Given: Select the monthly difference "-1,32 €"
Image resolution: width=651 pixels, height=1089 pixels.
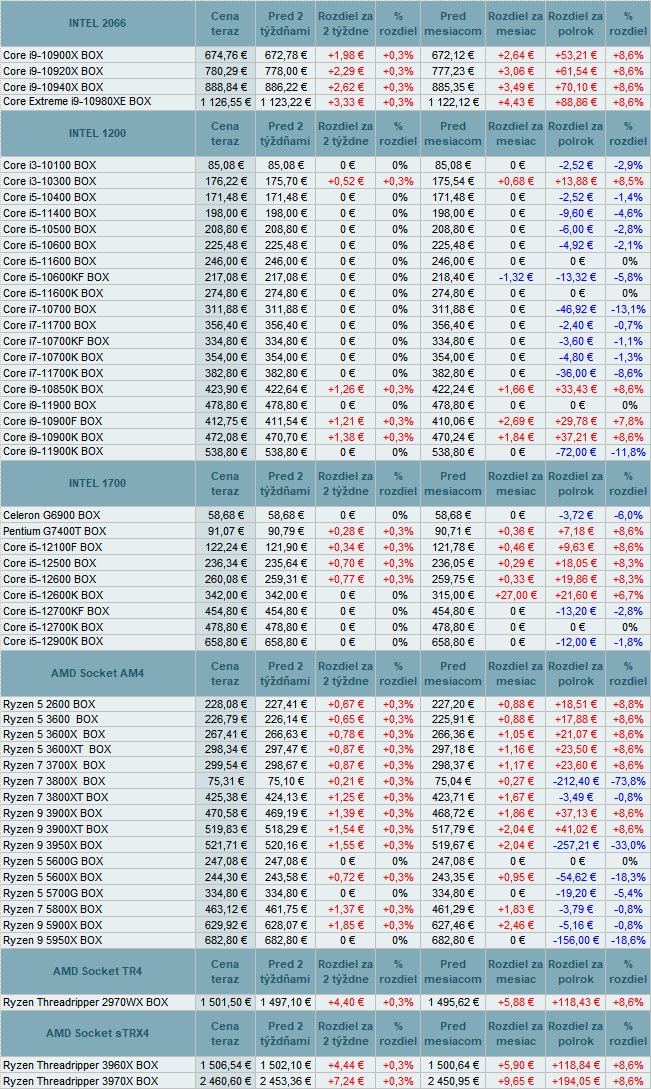Looking at the screenshot, I should [x=516, y=277].
